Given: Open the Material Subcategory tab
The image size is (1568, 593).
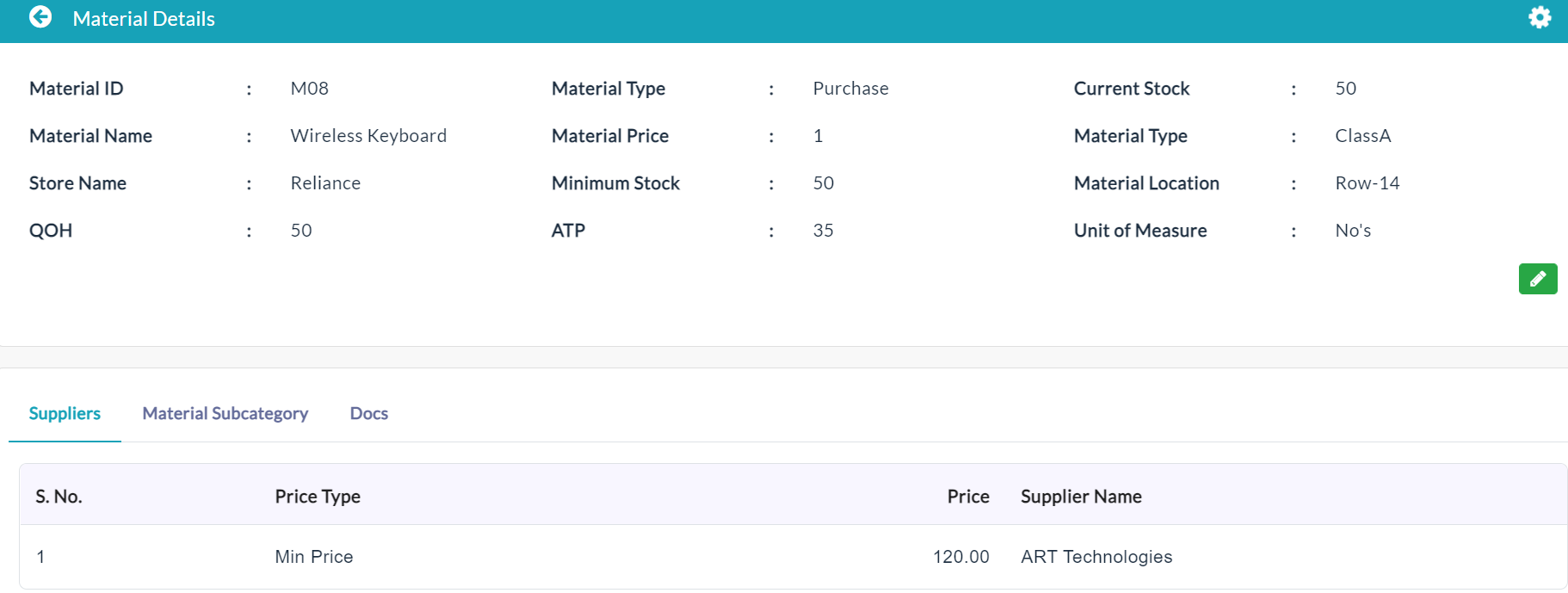Looking at the screenshot, I should tap(225, 414).
